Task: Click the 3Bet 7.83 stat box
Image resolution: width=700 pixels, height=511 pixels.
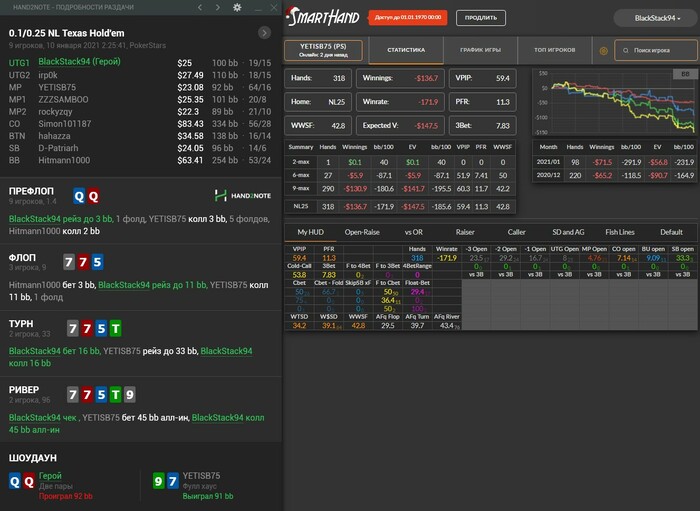Action: [483, 126]
